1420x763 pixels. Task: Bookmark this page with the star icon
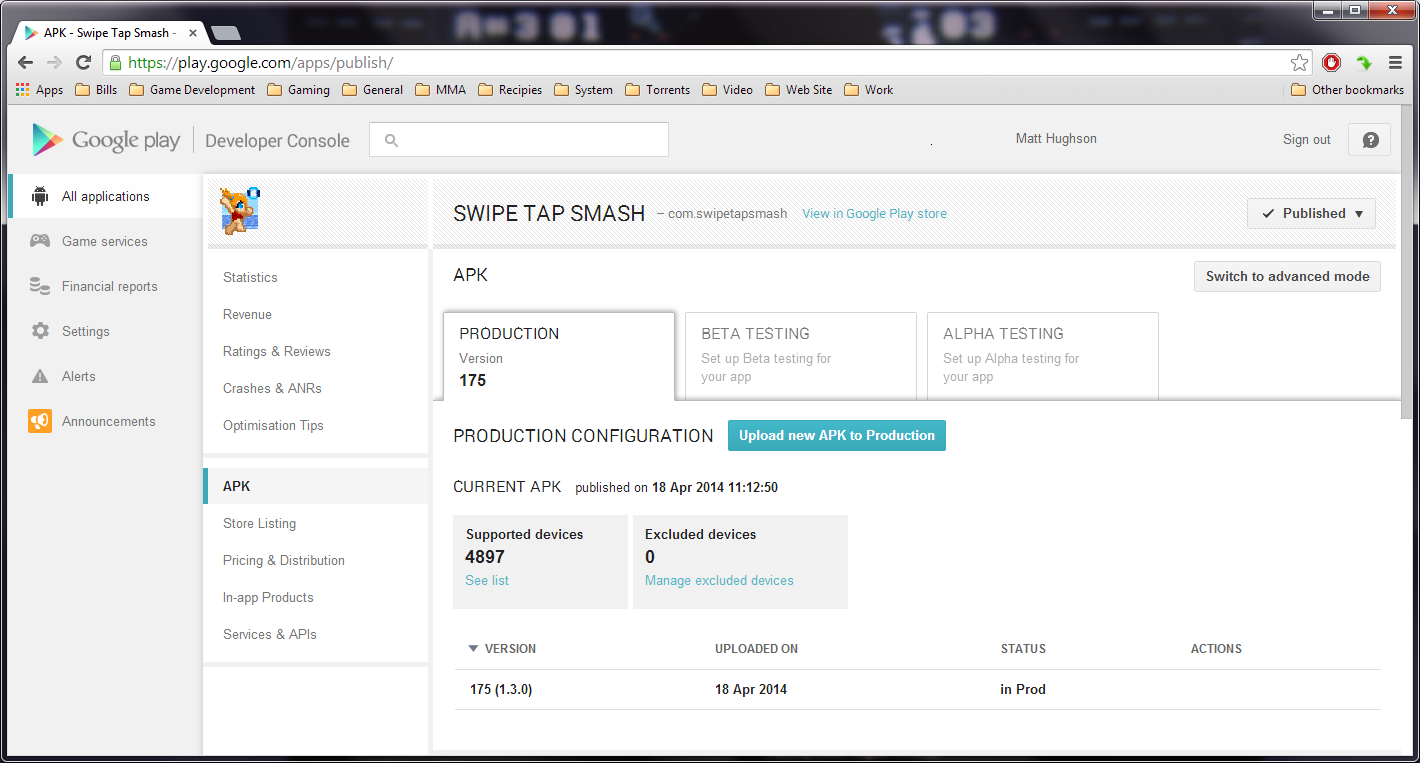1299,63
